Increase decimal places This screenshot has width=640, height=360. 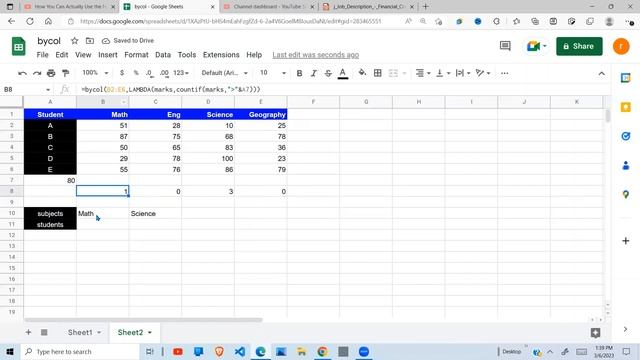pyautogui.click(x=164, y=73)
